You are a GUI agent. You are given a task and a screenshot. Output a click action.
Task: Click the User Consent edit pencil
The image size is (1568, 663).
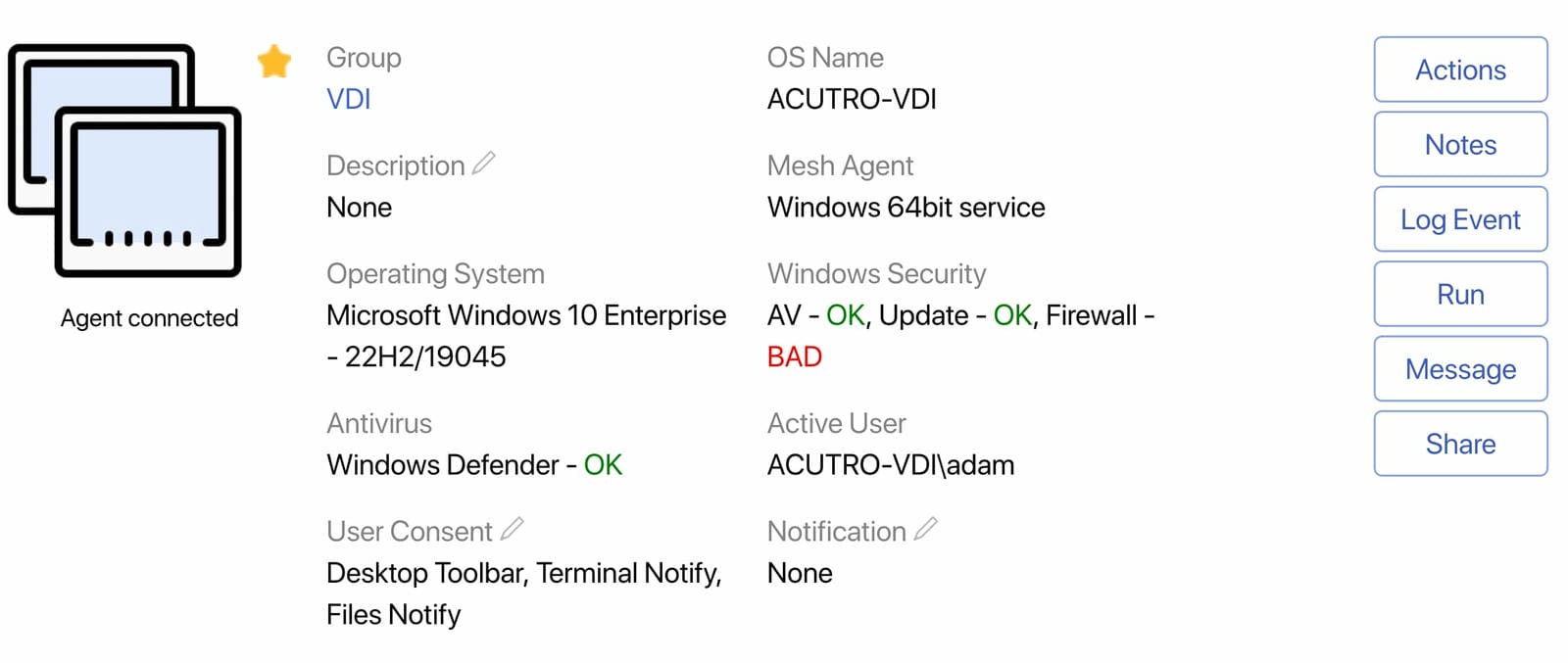[x=512, y=529]
